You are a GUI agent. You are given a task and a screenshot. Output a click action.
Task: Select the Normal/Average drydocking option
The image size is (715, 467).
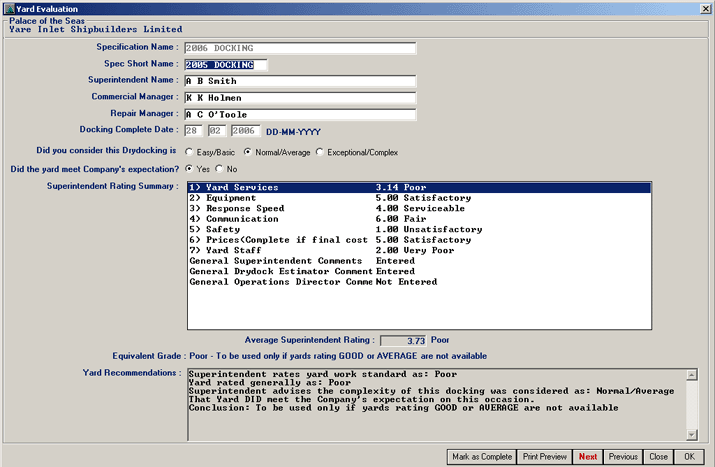[249, 152]
